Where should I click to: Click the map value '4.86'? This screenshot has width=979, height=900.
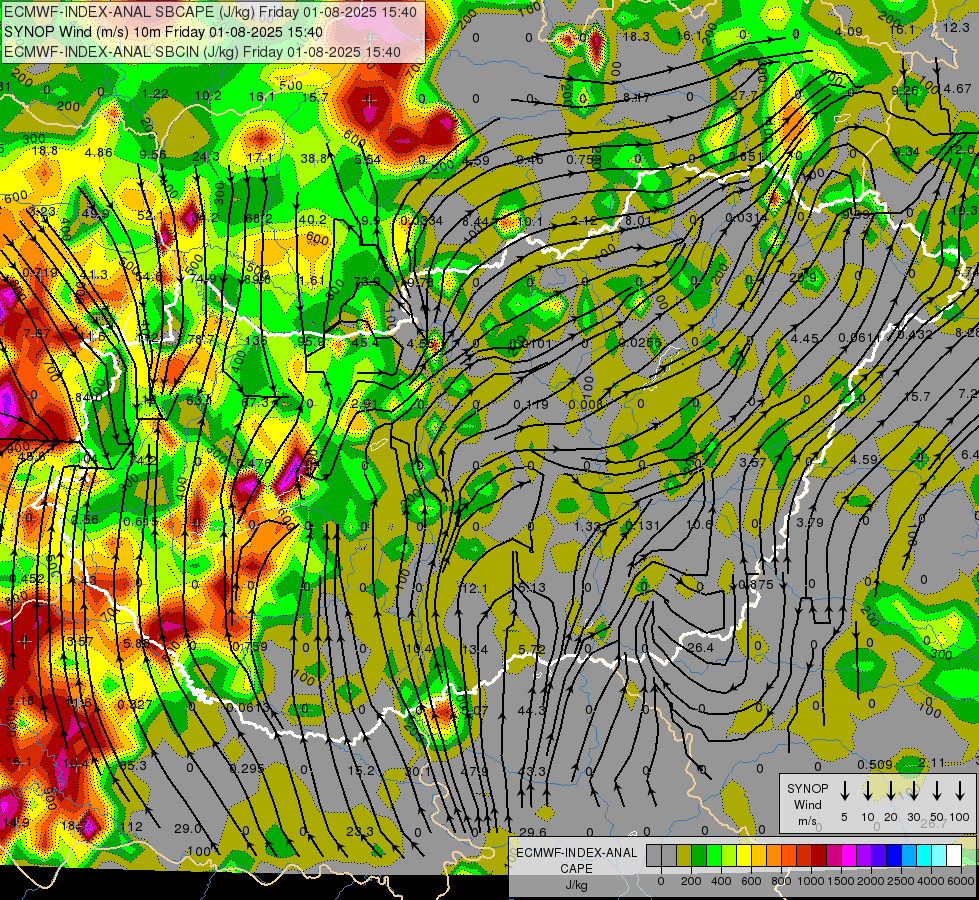coord(99,153)
